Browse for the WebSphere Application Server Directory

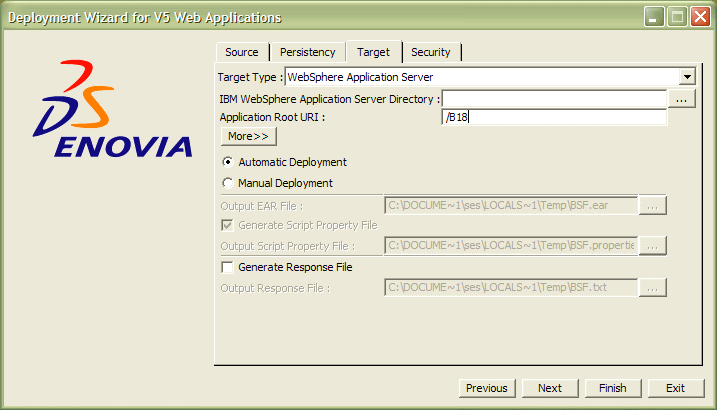click(681, 99)
